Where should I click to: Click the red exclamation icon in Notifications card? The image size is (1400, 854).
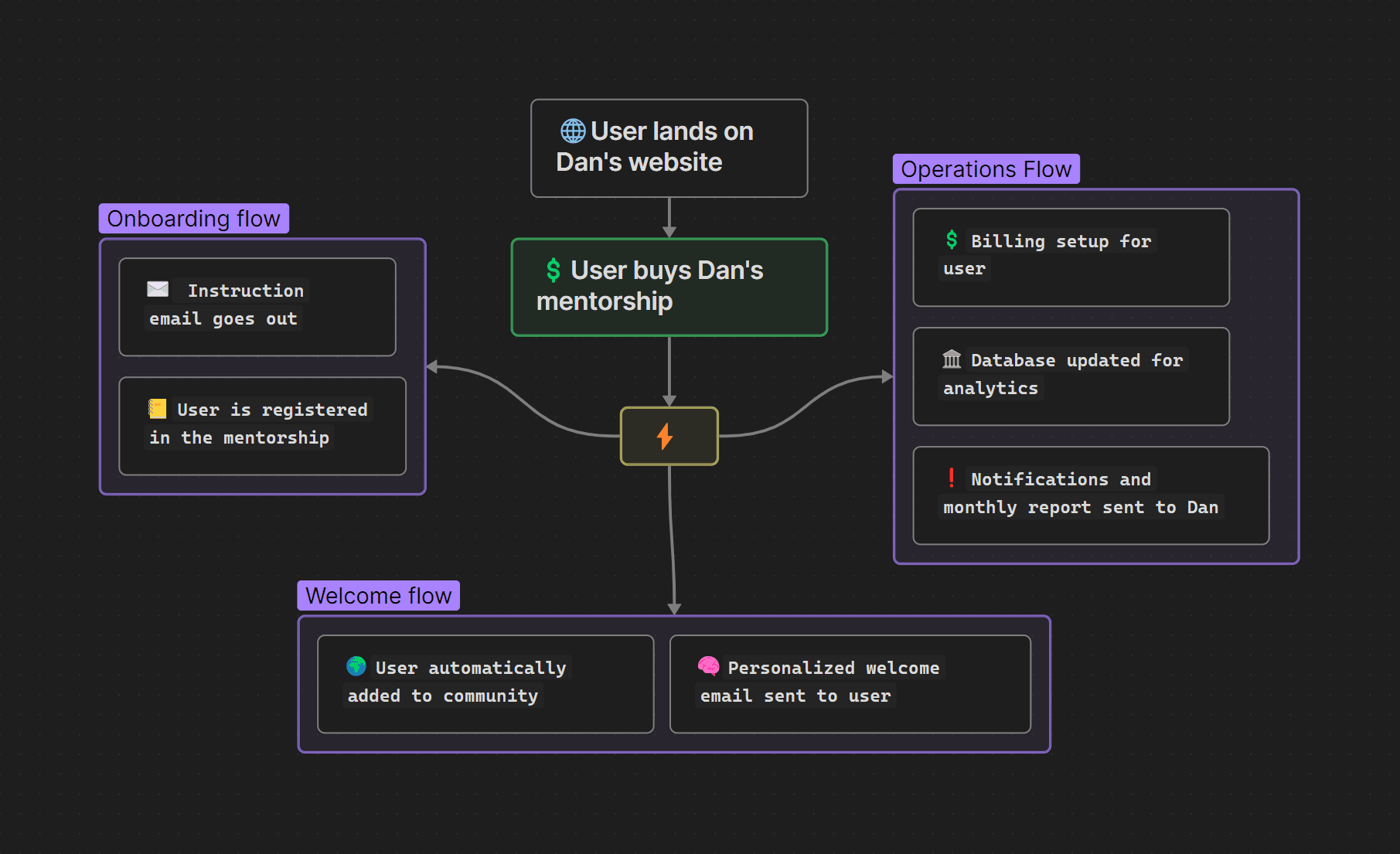[952, 478]
